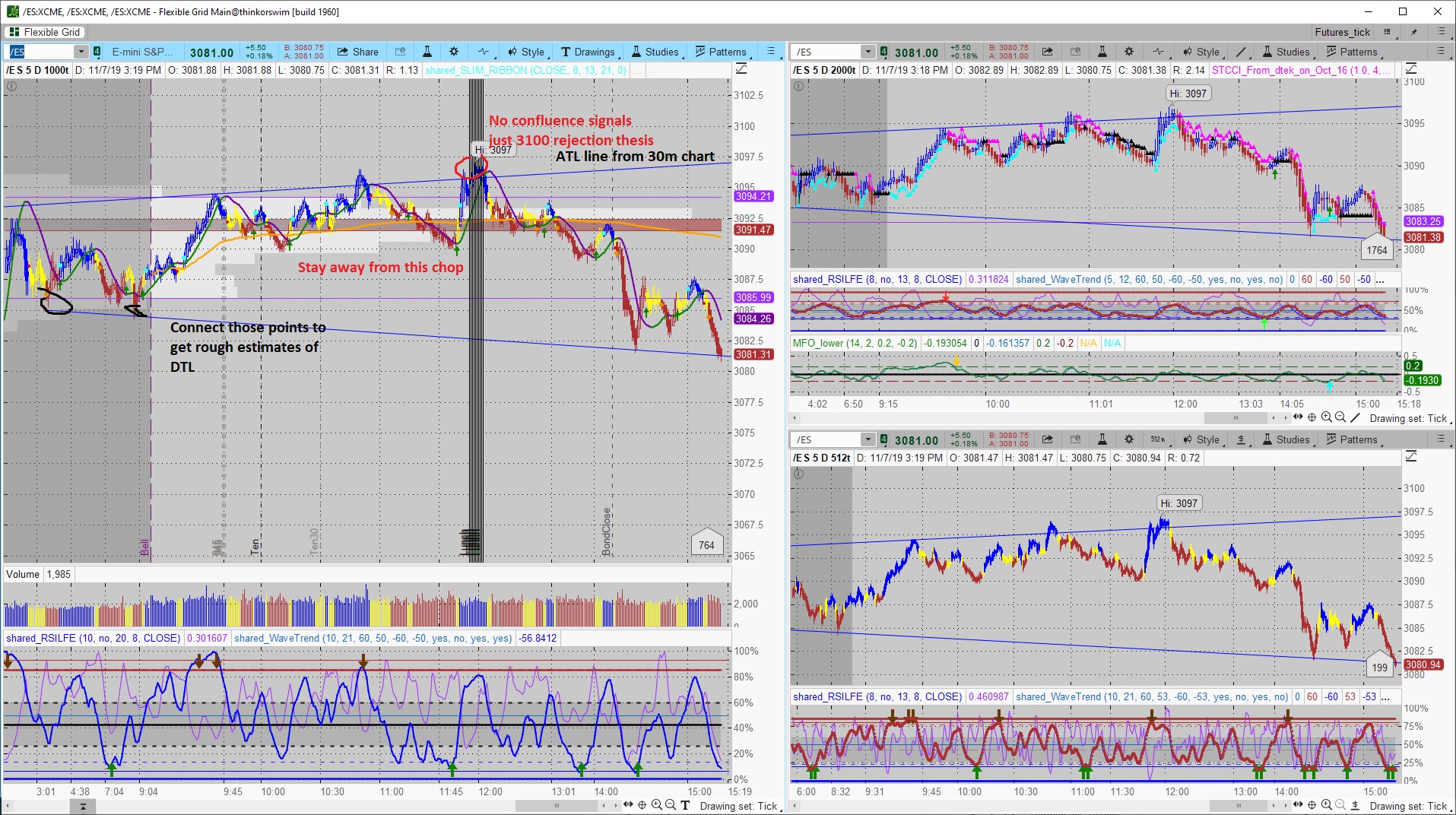Open the Style menu in left chart
This screenshot has width=1456, height=815.
(525, 52)
